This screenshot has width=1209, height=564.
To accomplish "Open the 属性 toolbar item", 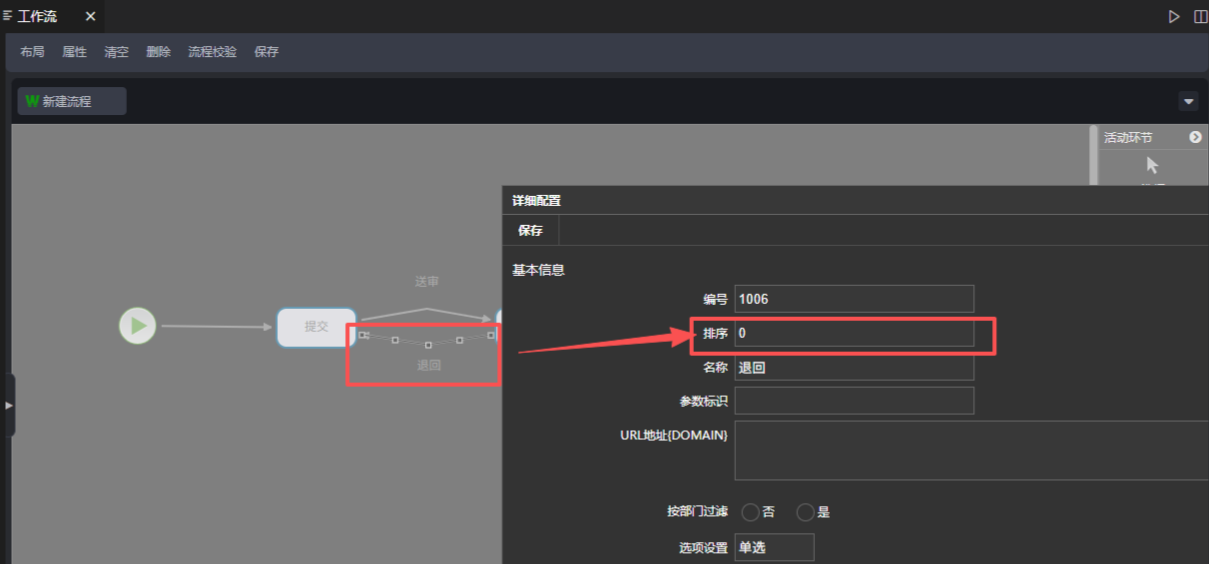I will tap(74, 52).
